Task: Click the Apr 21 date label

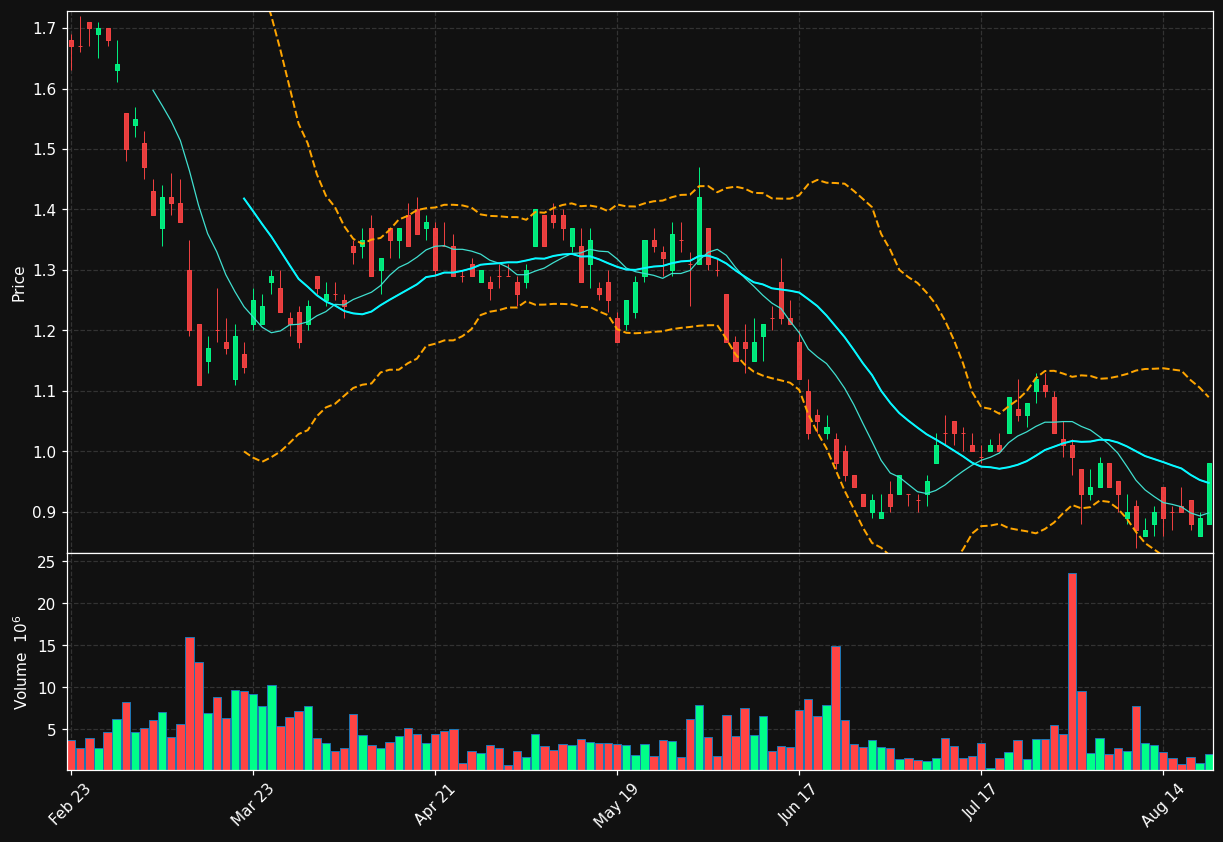Action: (434, 806)
